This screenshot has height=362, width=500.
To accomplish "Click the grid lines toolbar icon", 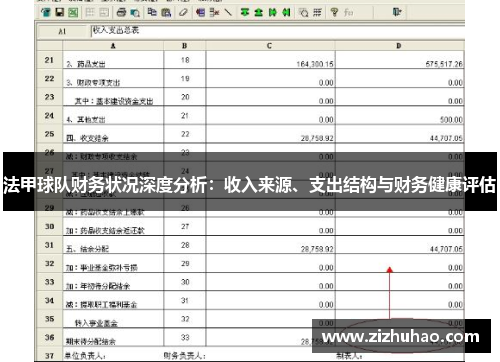I will (317, 13).
